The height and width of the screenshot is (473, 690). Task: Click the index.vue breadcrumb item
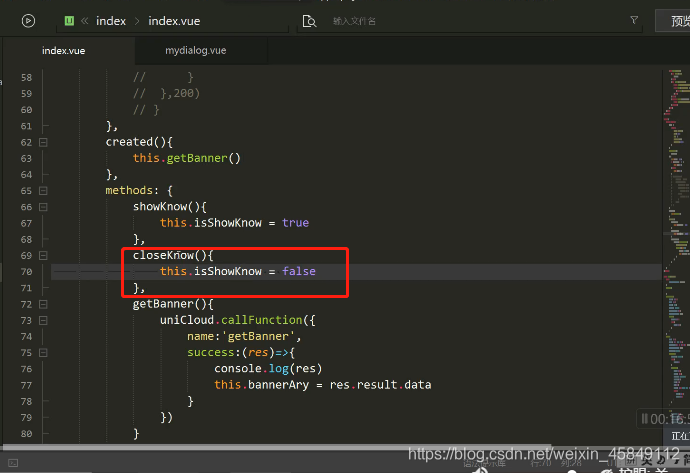coord(174,21)
